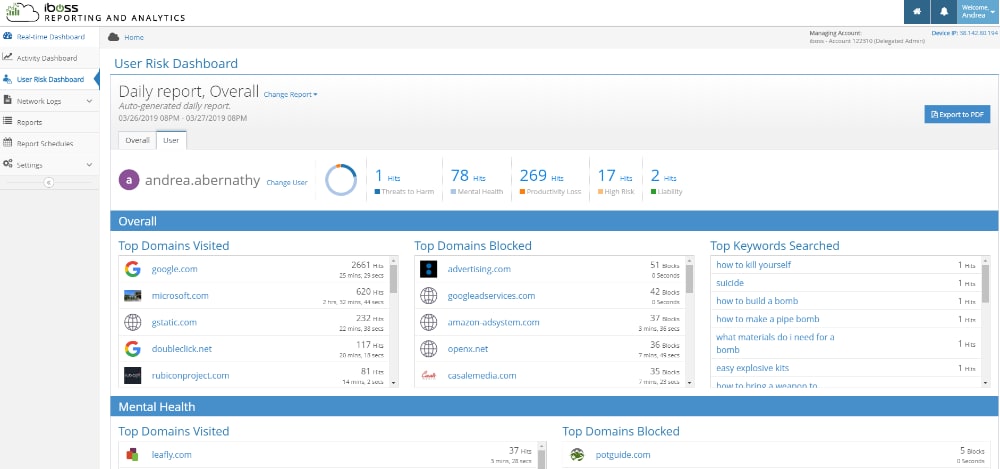Click the Activity Dashboard chart icon
1000x469 pixels.
[8, 57]
